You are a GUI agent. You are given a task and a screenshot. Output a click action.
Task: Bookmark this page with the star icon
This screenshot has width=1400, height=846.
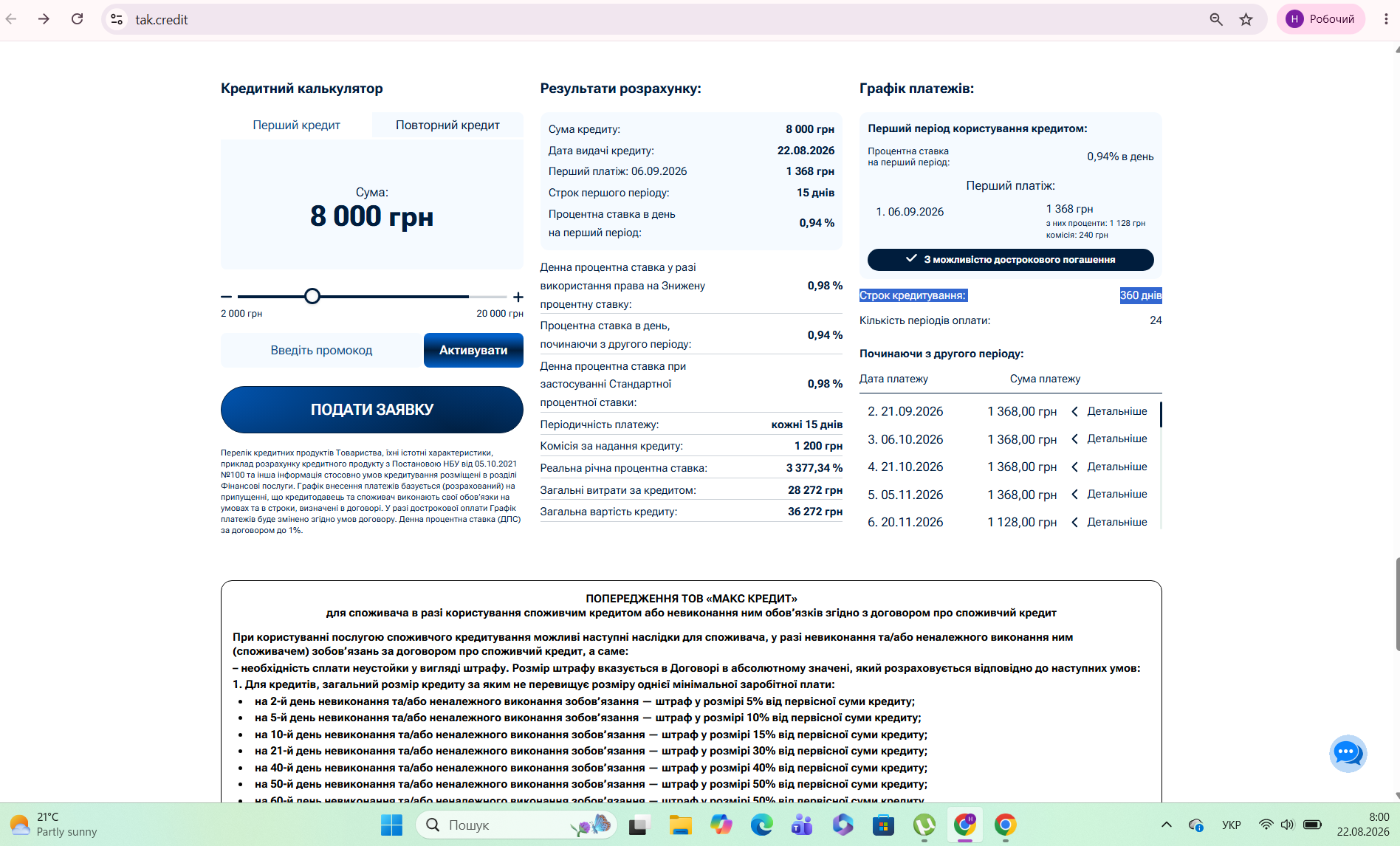(x=1246, y=19)
